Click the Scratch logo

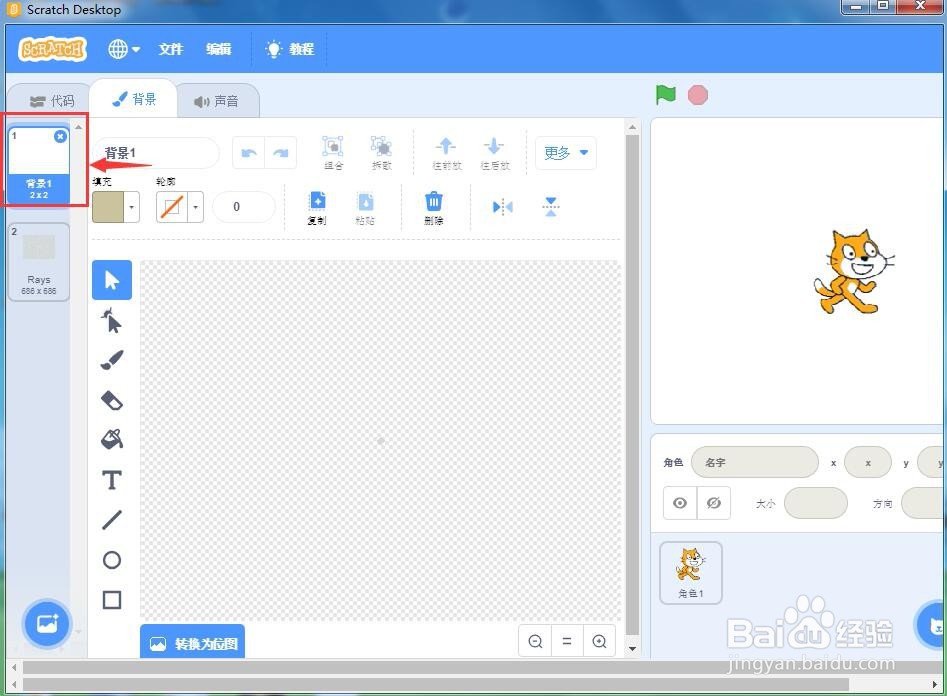pyautogui.click(x=53, y=49)
